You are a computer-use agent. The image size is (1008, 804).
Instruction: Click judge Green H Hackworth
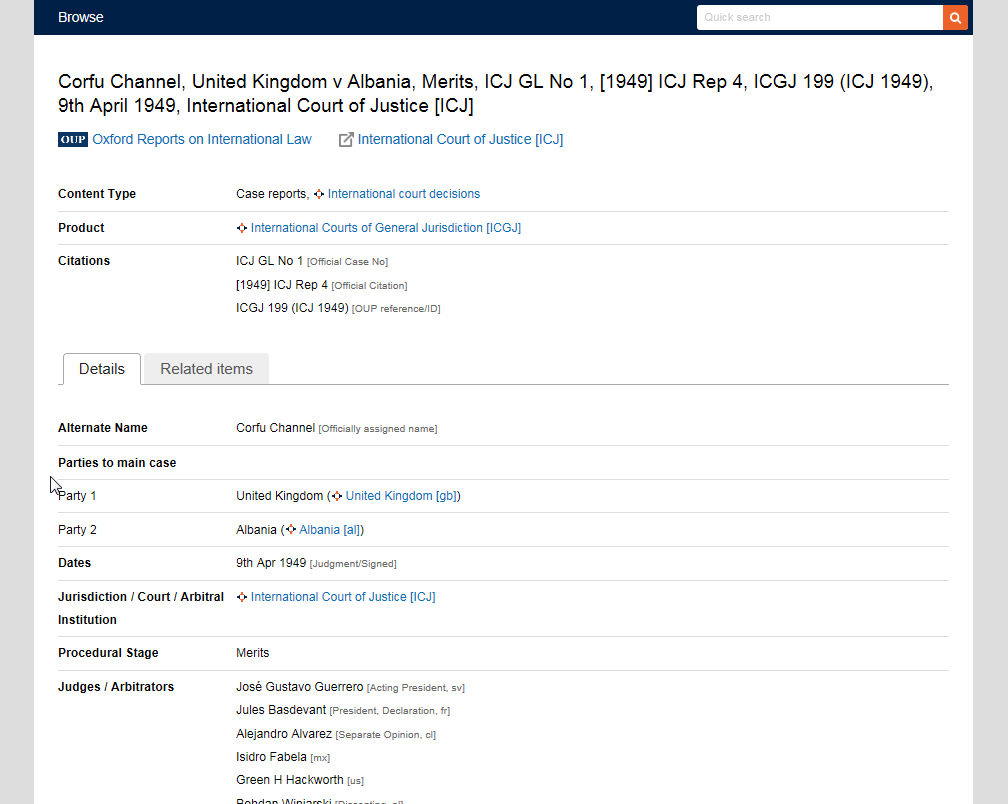[289, 780]
